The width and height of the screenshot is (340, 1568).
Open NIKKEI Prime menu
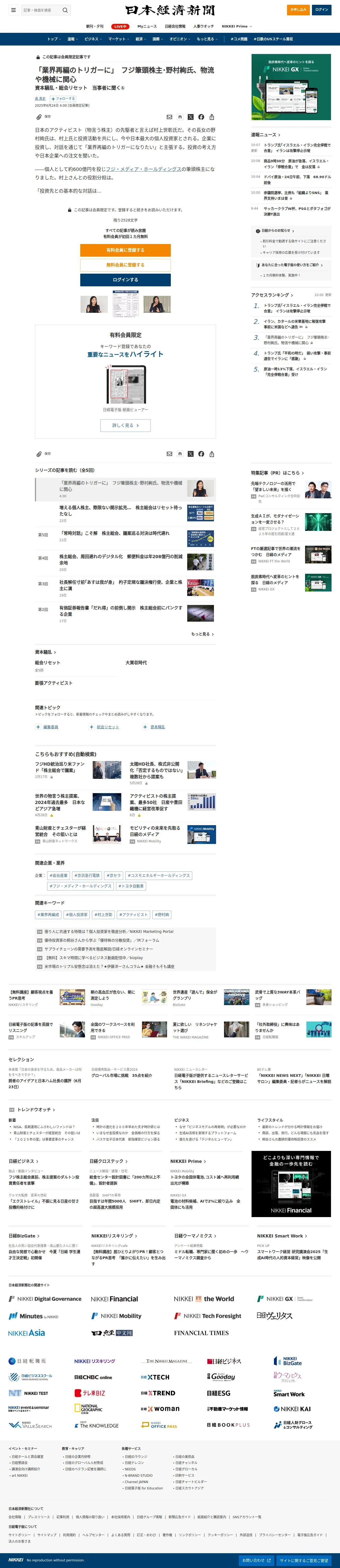(236, 27)
